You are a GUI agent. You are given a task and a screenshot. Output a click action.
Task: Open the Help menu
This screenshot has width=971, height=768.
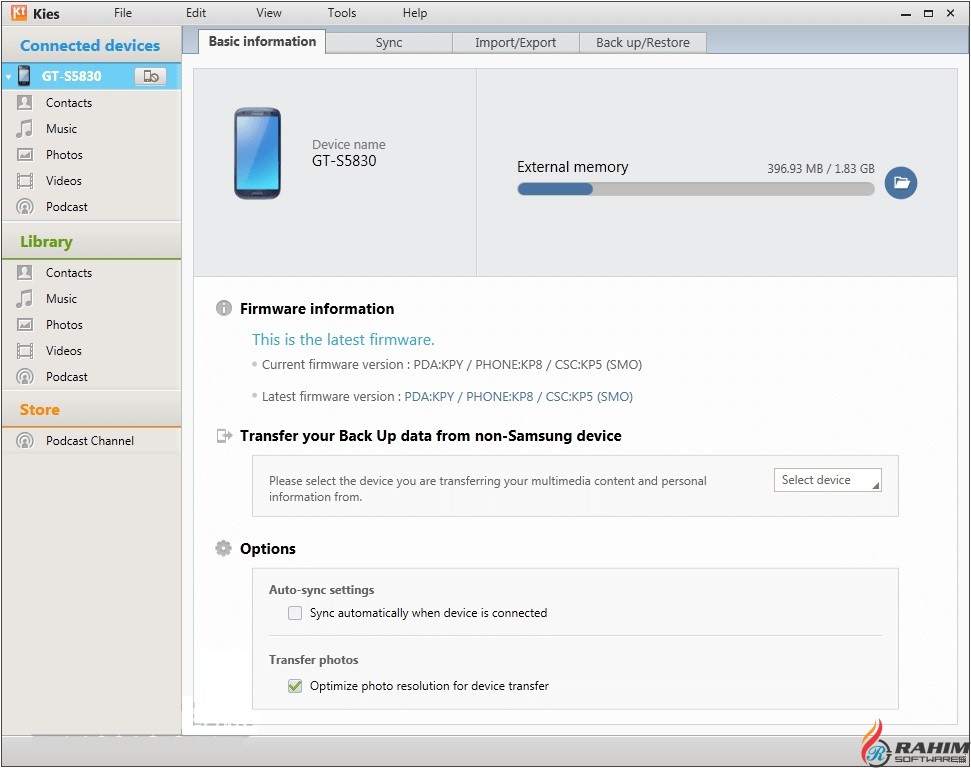point(415,12)
